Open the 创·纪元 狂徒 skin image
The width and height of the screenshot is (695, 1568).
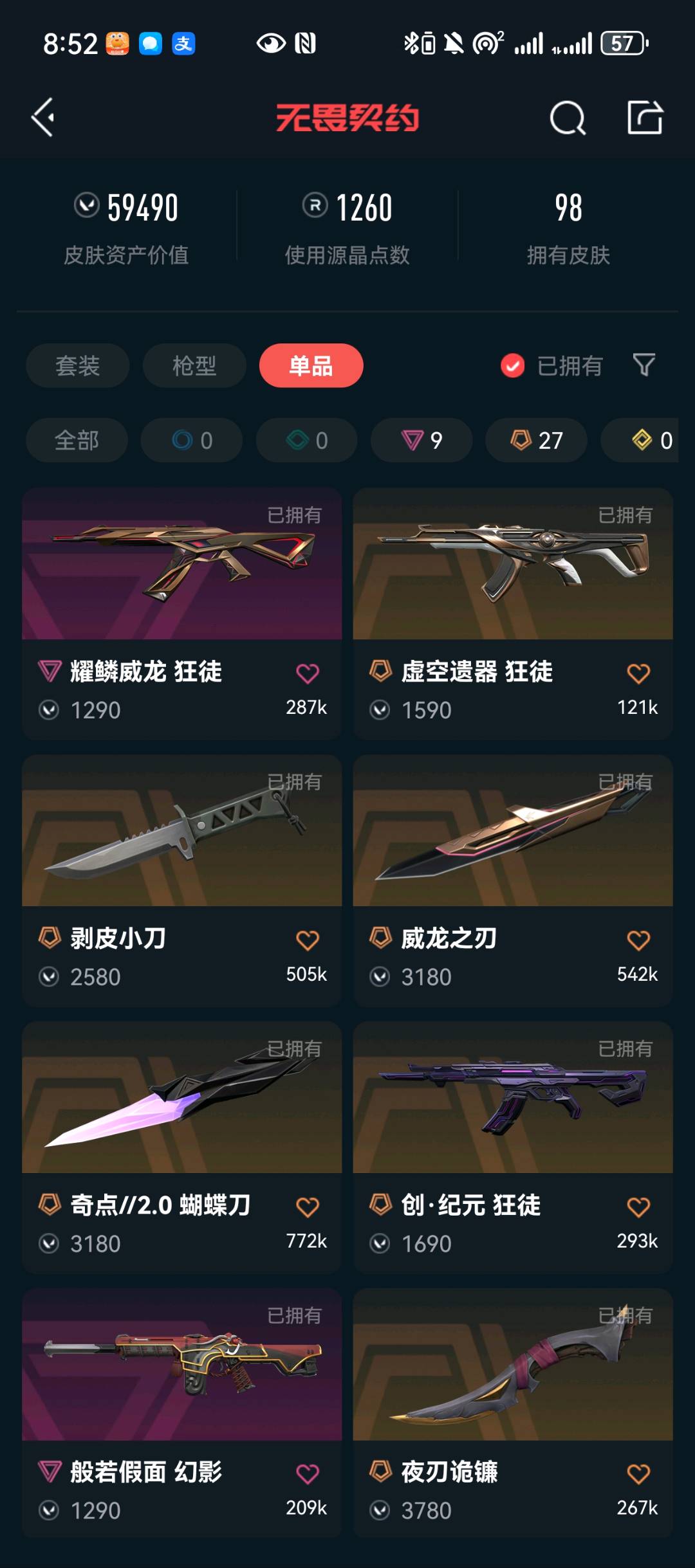pyautogui.click(x=513, y=1097)
